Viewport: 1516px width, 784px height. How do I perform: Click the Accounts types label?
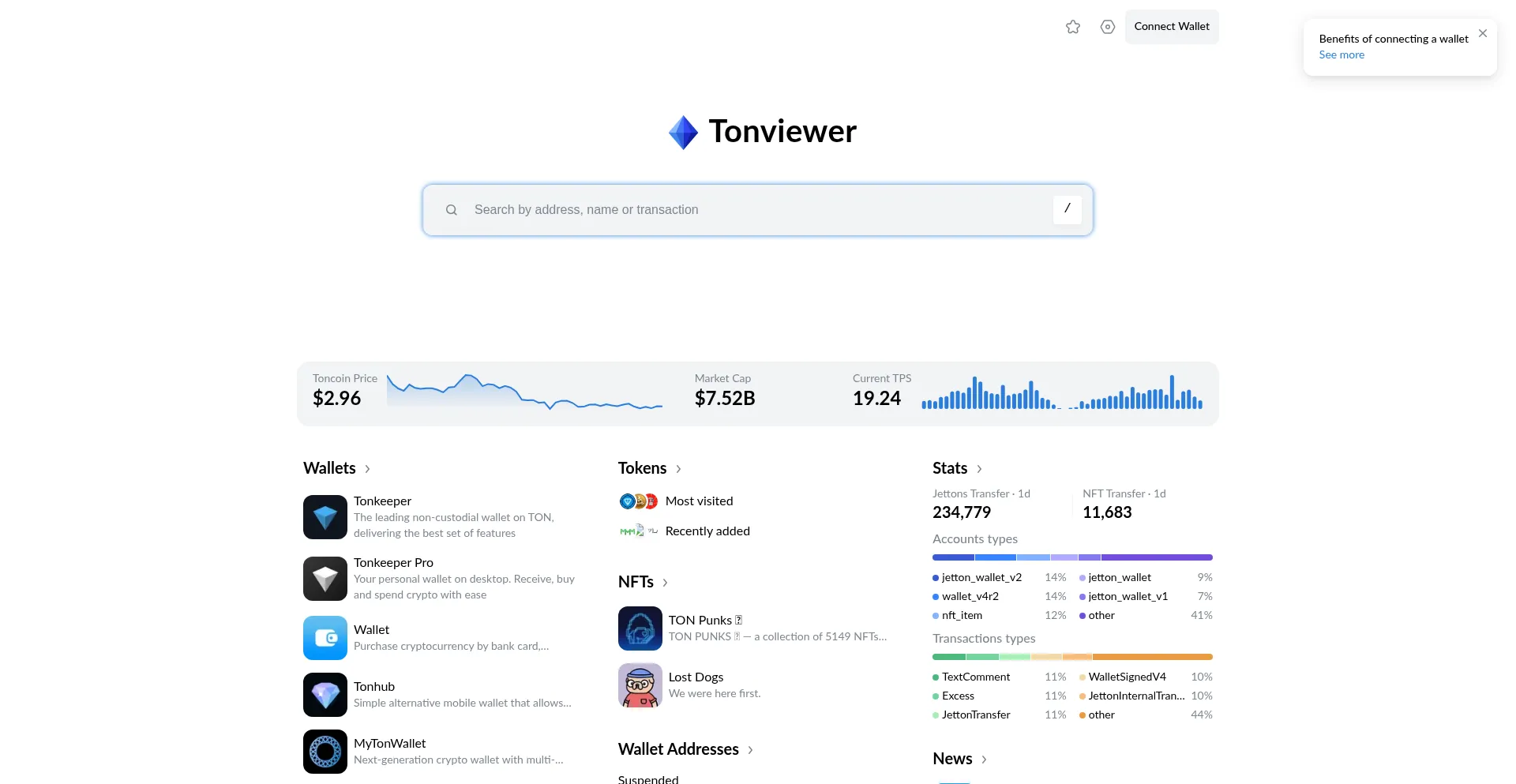click(x=975, y=539)
